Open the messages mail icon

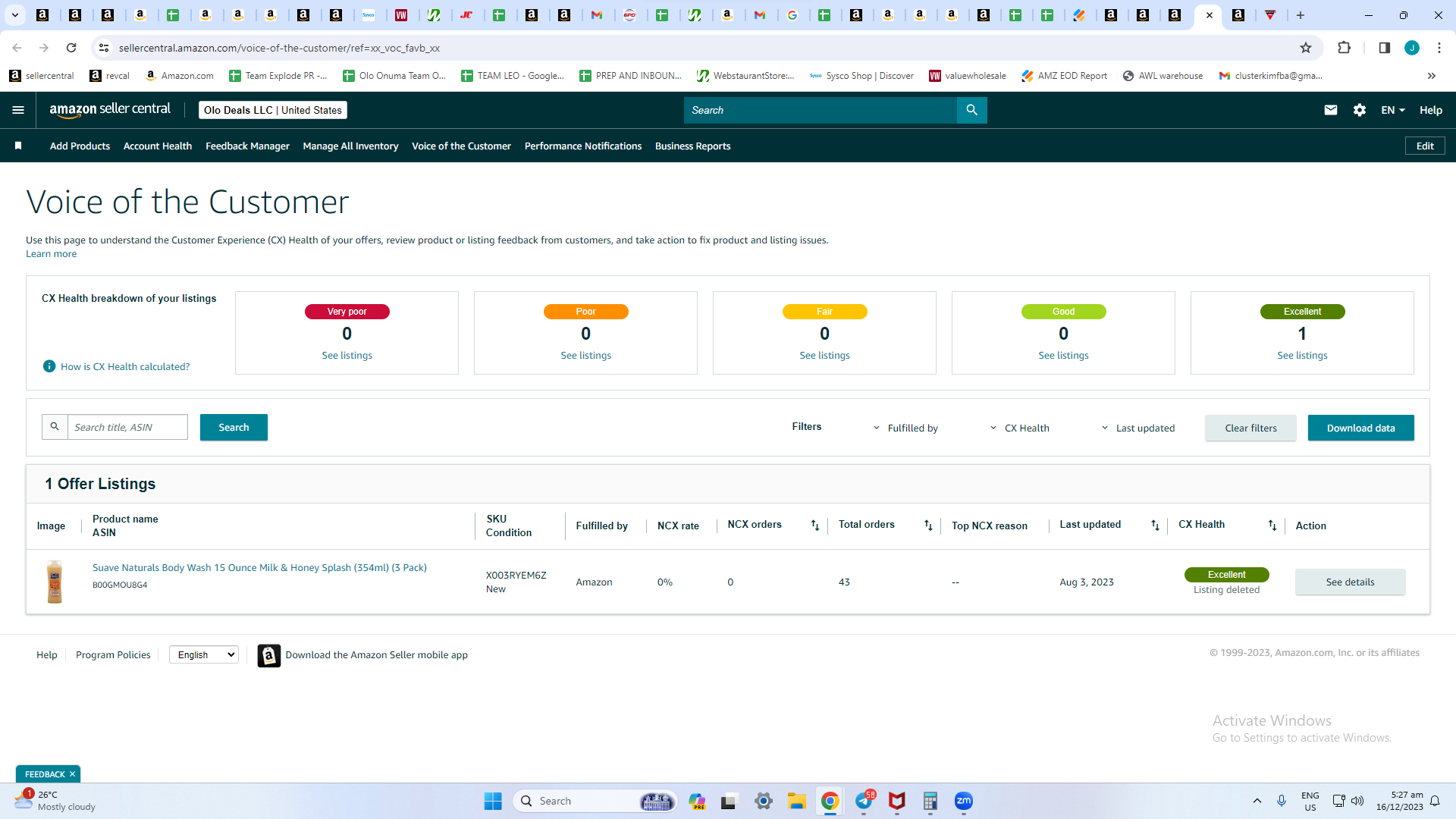click(1331, 110)
